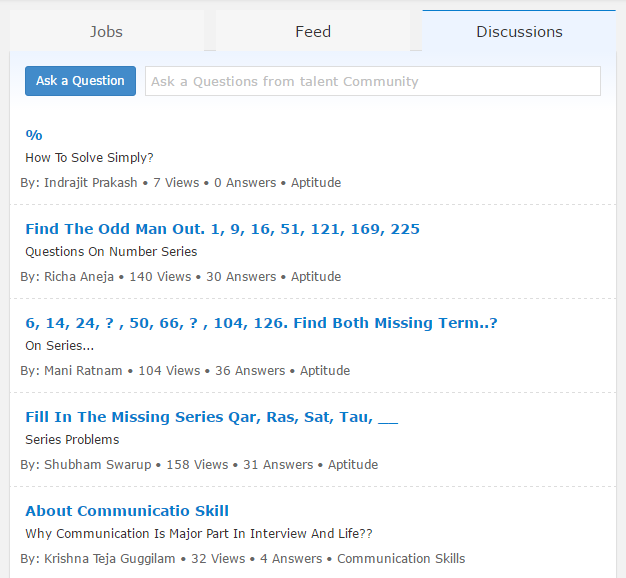This screenshot has width=626, height=578.
Task: Click author name Krishna Teja Guggilam
Action: pyautogui.click(x=110, y=559)
